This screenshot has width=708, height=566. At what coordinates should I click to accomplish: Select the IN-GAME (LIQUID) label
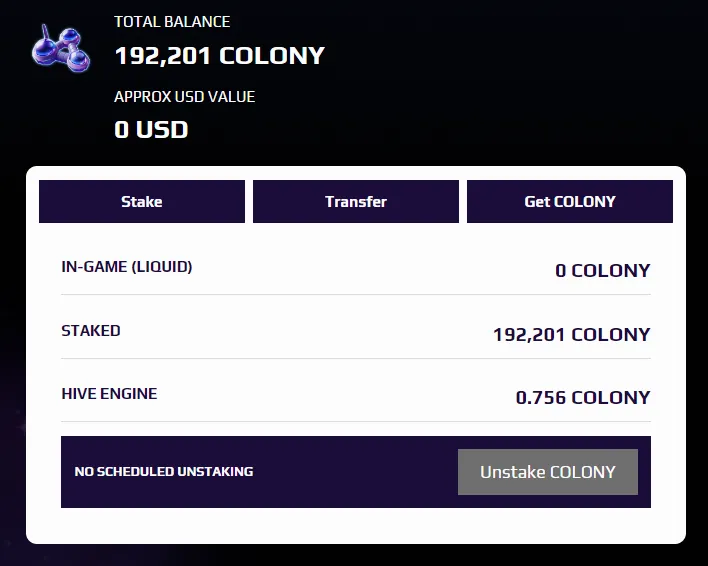(x=127, y=267)
